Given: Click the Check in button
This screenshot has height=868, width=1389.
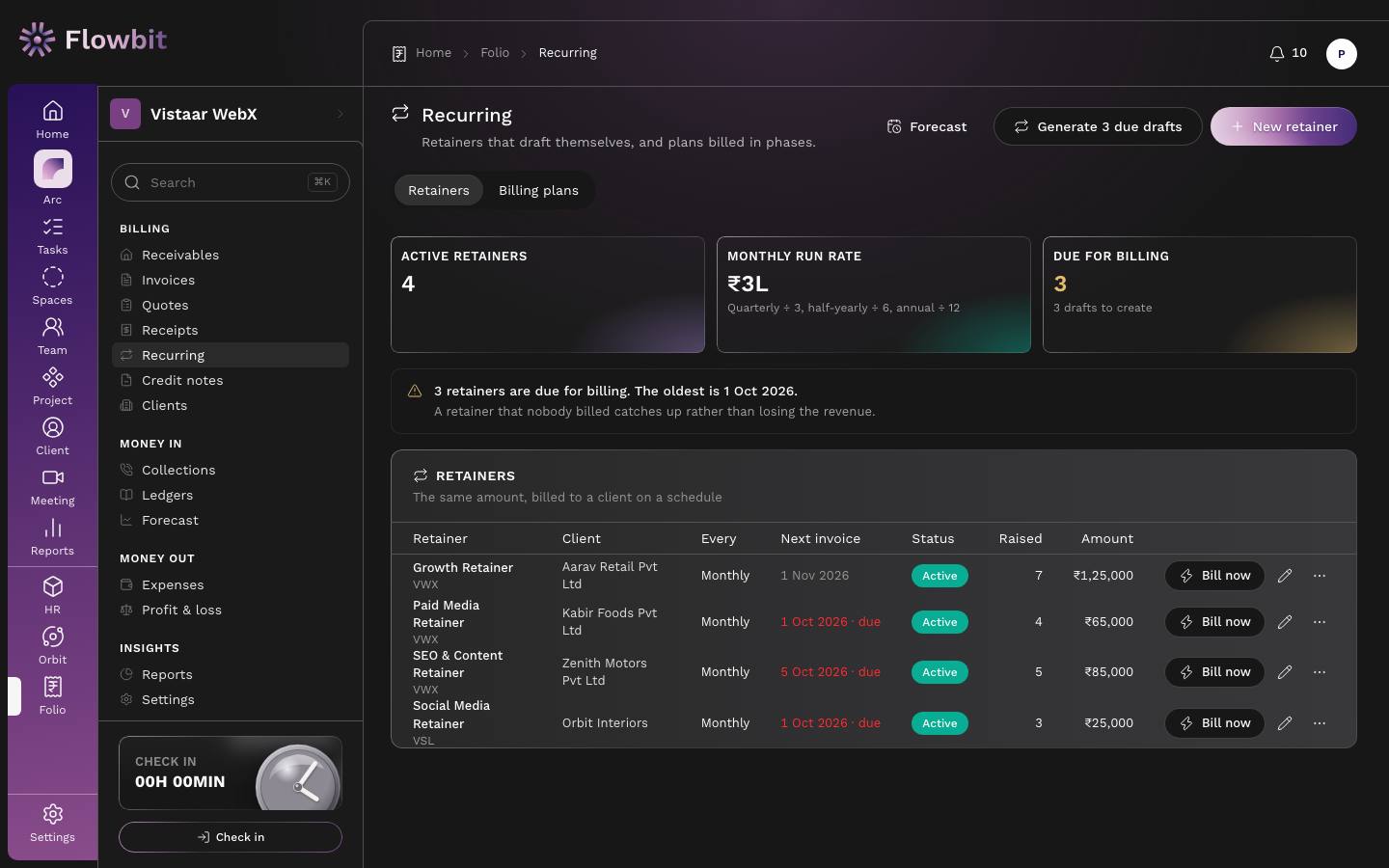Looking at the screenshot, I should pos(231,837).
